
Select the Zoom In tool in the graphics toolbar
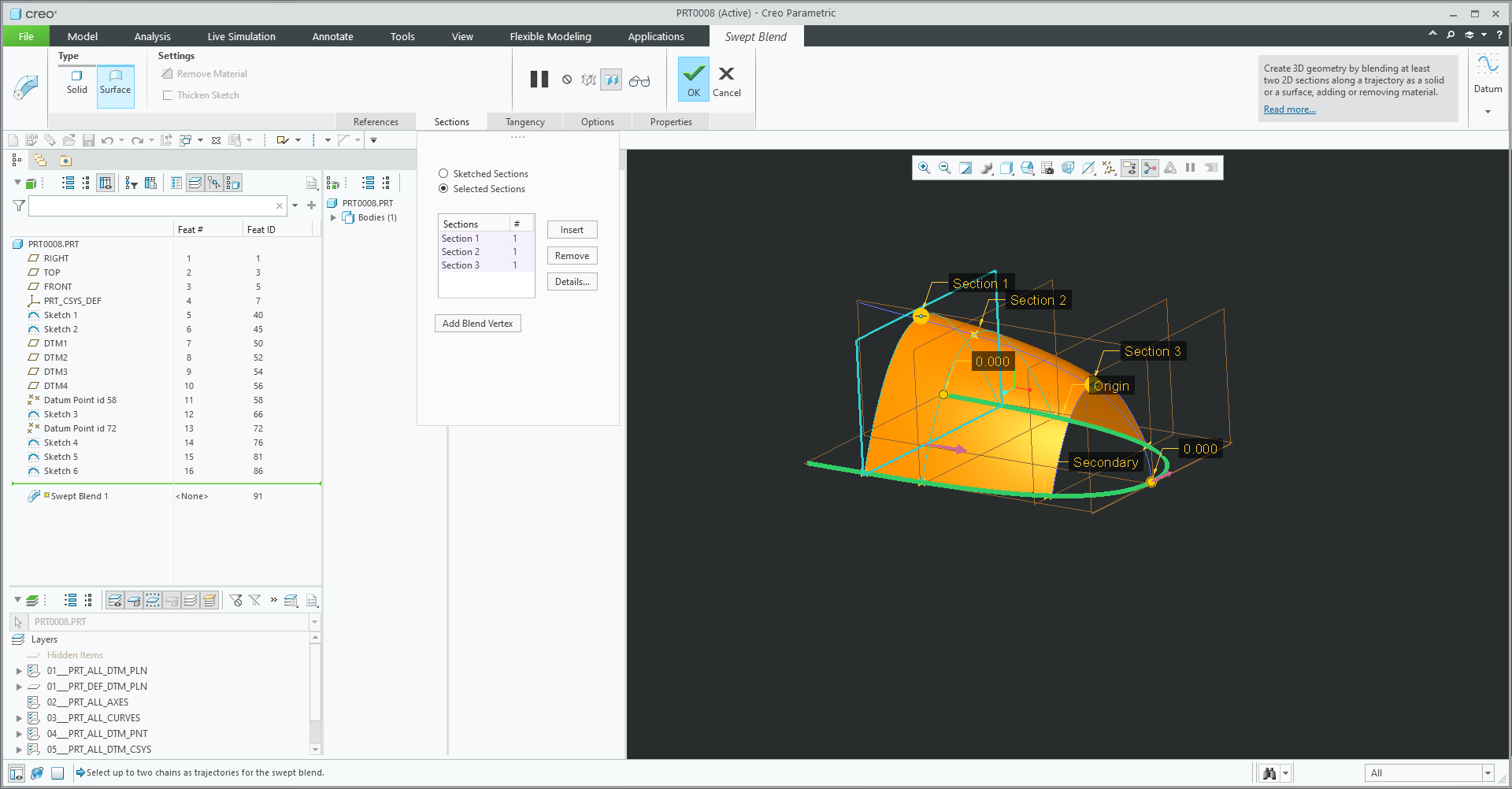pos(924,168)
